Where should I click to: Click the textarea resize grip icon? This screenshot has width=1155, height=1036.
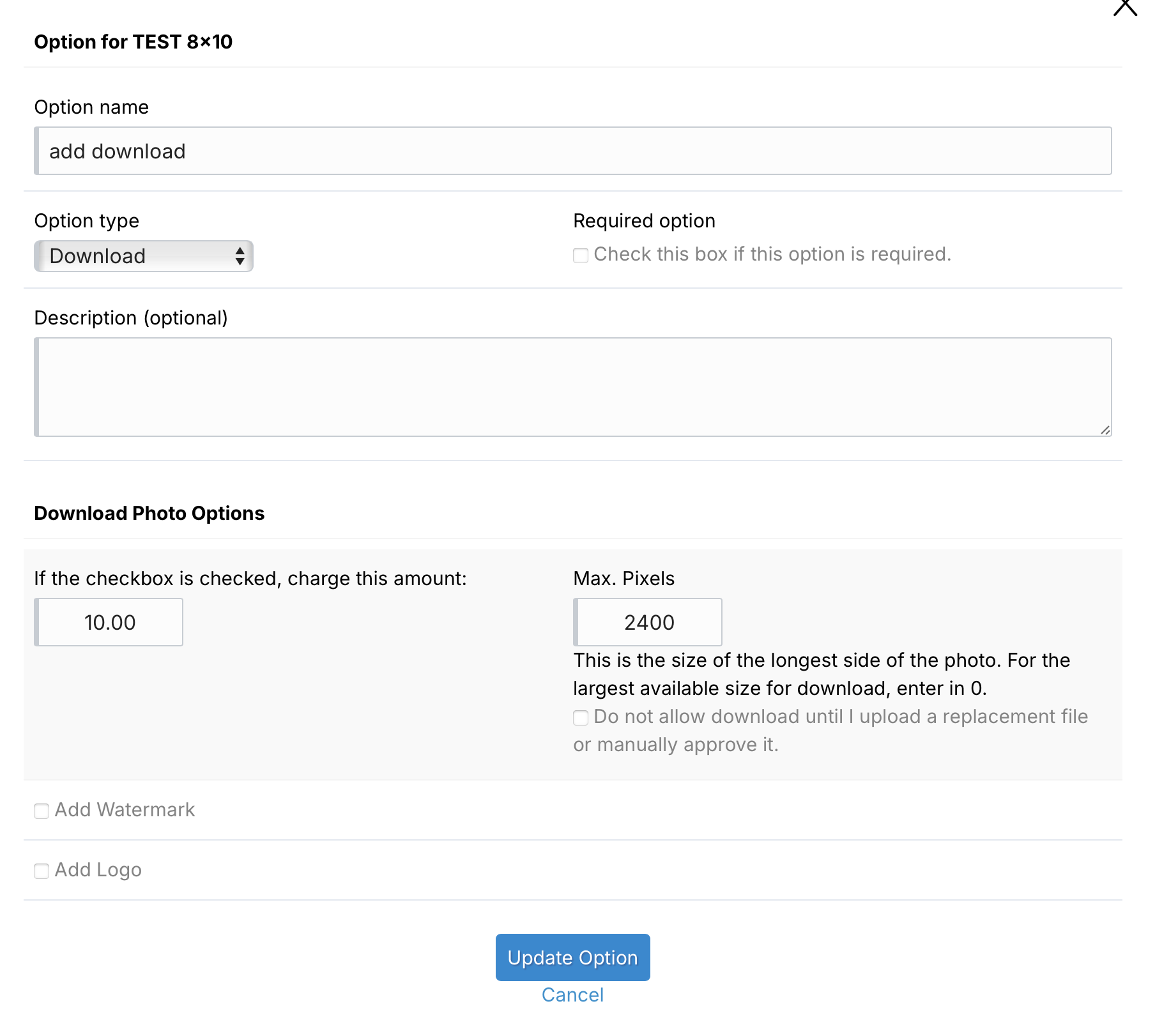click(x=1105, y=430)
